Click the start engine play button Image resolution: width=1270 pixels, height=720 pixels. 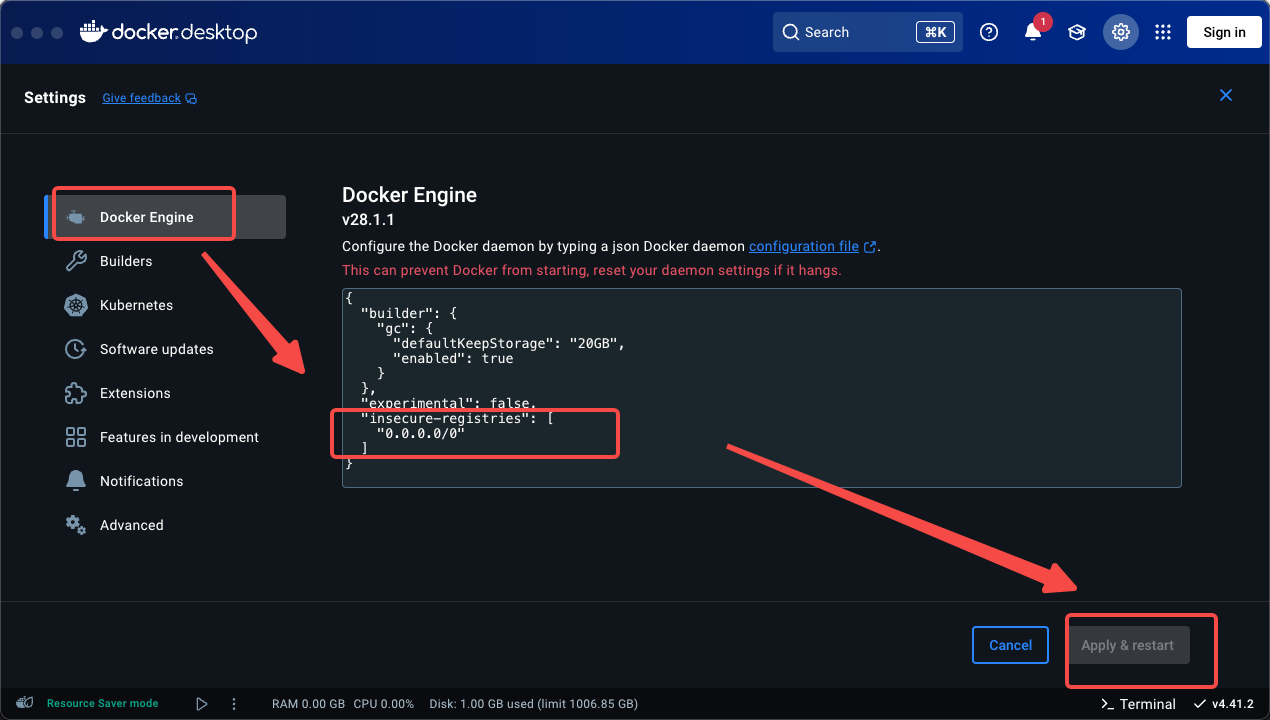pos(201,703)
